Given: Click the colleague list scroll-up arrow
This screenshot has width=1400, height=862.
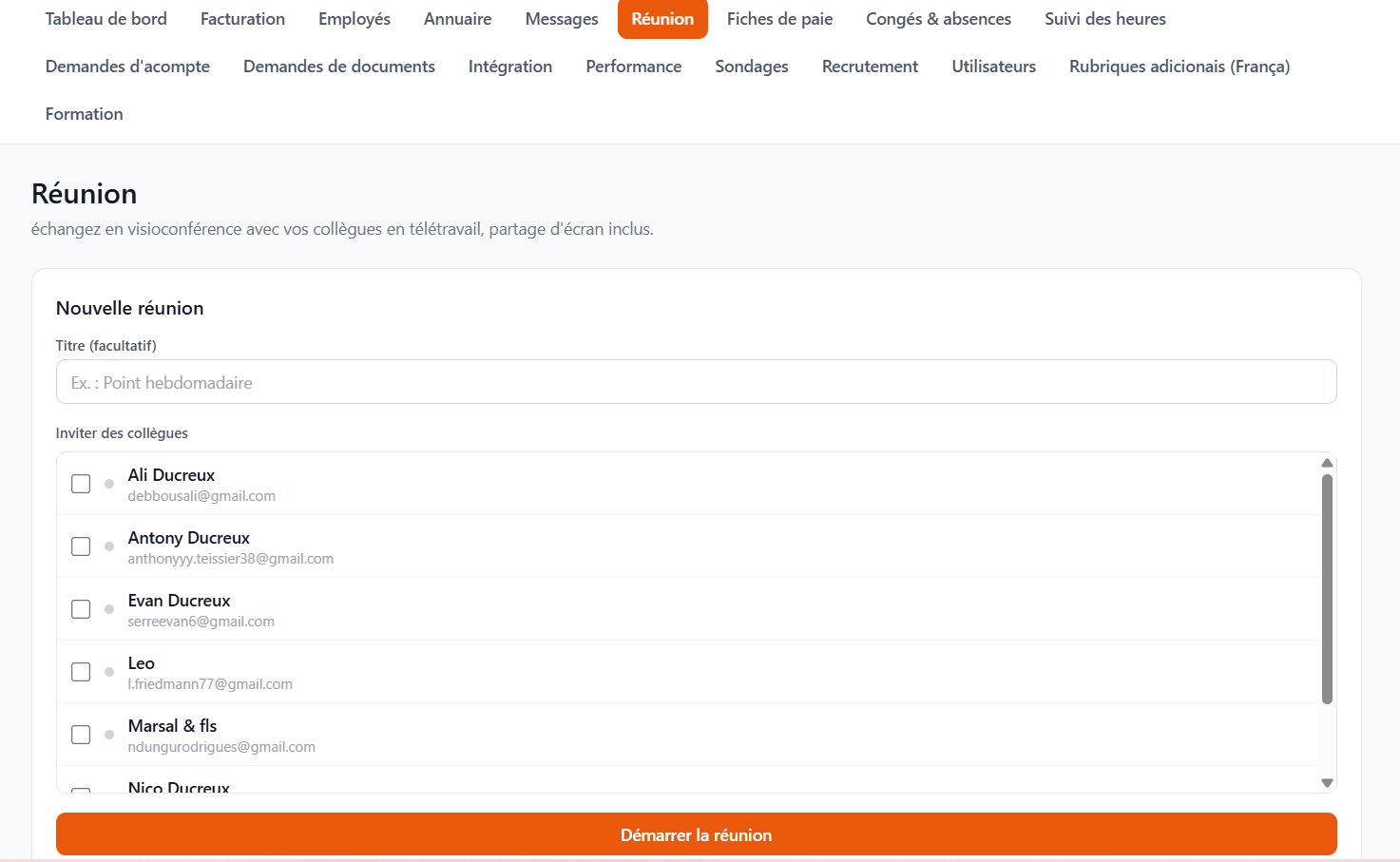Looking at the screenshot, I should tap(1327, 463).
